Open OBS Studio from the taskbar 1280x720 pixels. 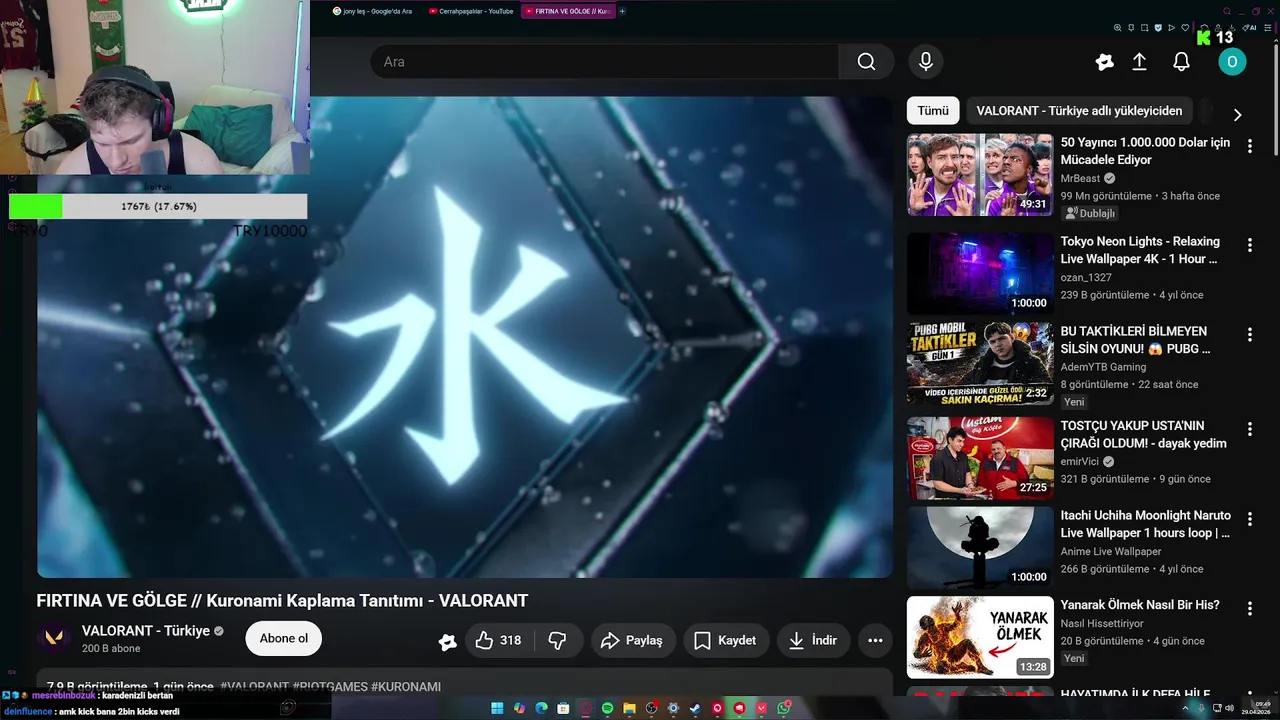click(651, 708)
